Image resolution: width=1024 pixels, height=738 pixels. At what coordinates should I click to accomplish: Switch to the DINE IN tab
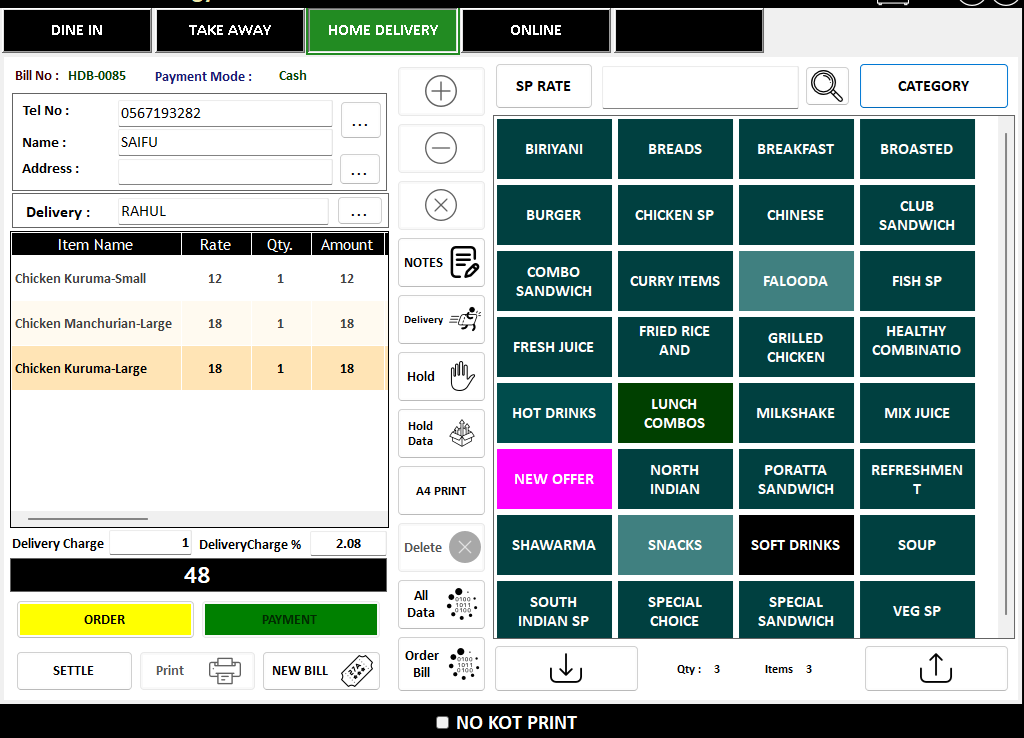pos(77,30)
